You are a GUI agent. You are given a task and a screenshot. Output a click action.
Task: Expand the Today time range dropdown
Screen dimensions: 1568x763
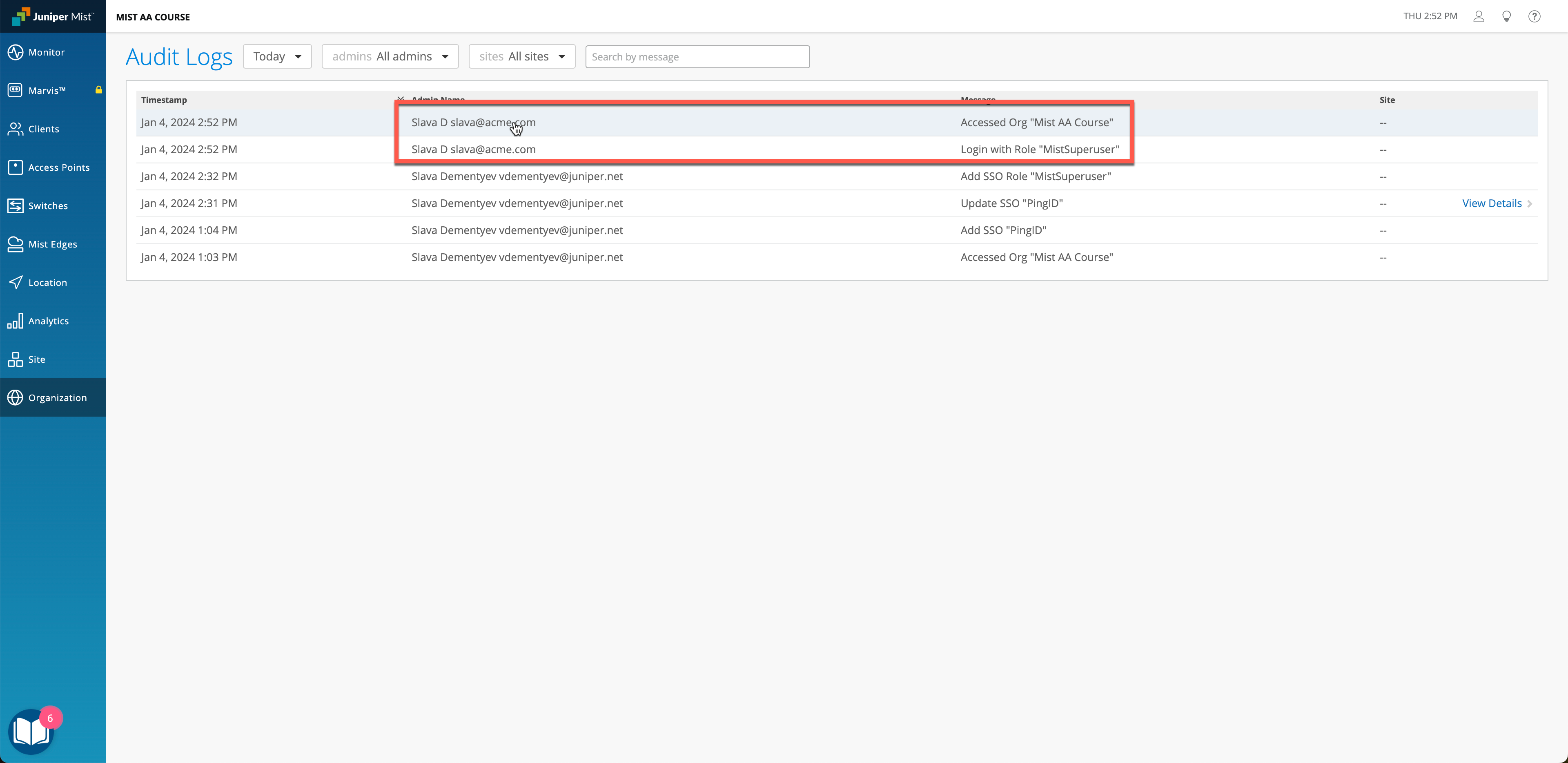tap(277, 57)
